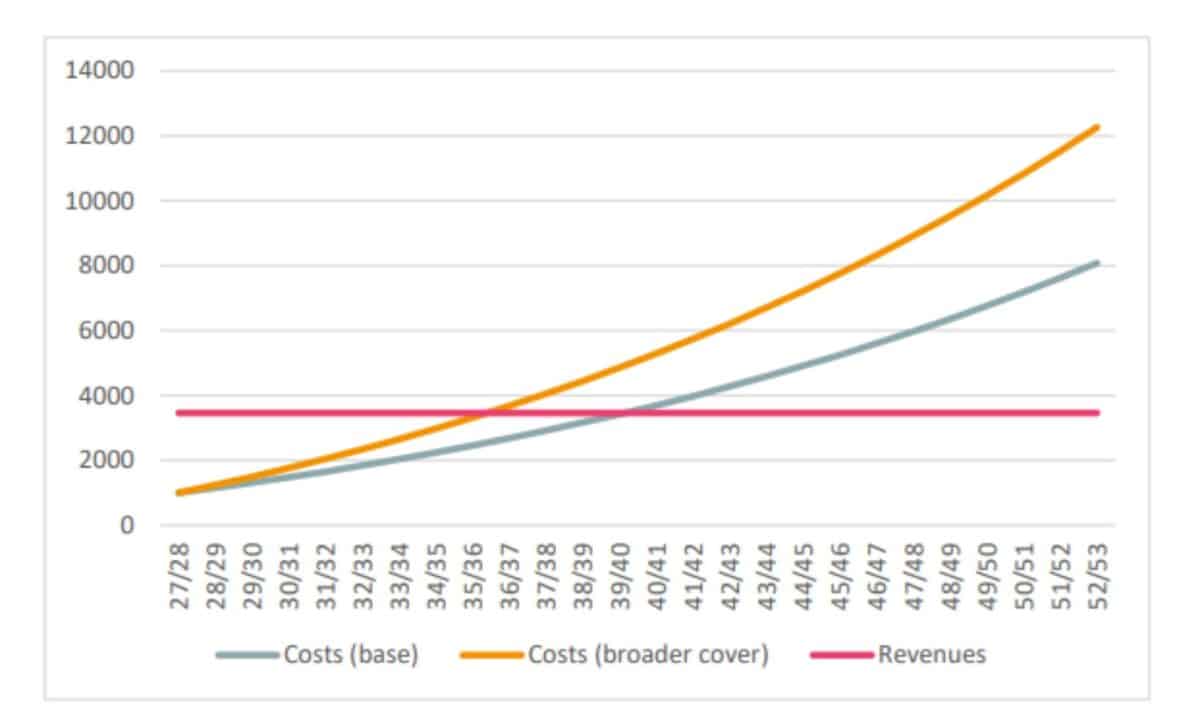1200x727 pixels.
Task: Click the Costs (broader cover) legend label
Action: pos(648,656)
